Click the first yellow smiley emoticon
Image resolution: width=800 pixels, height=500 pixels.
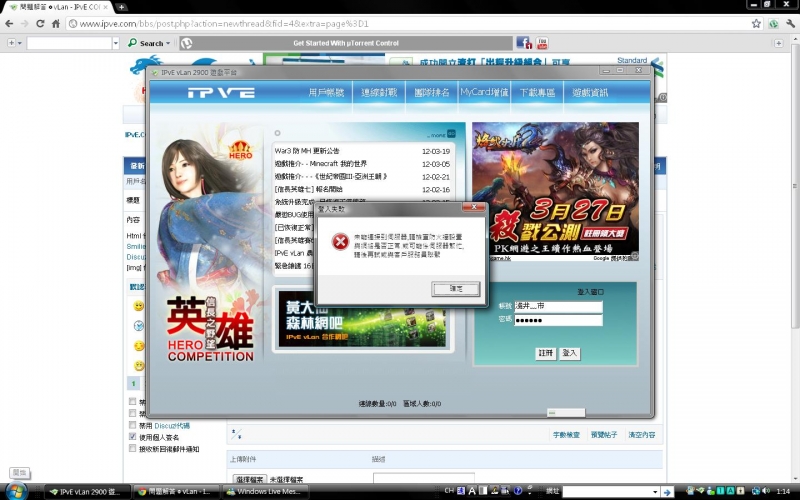[138, 306]
